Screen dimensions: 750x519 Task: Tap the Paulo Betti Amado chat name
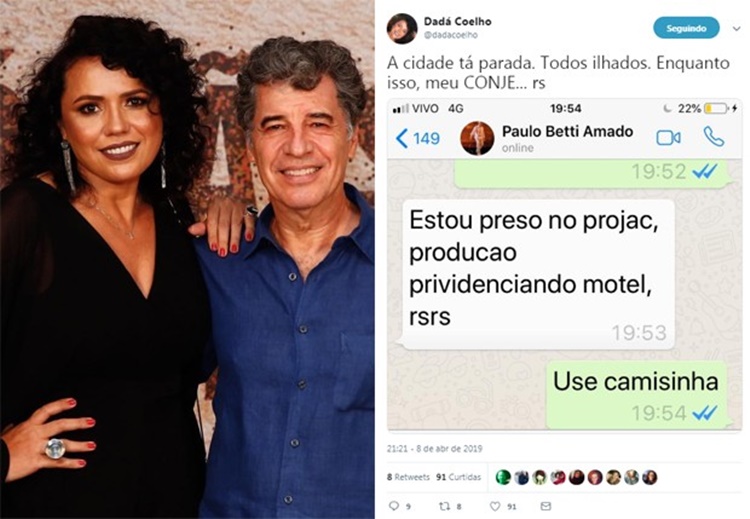click(x=567, y=132)
